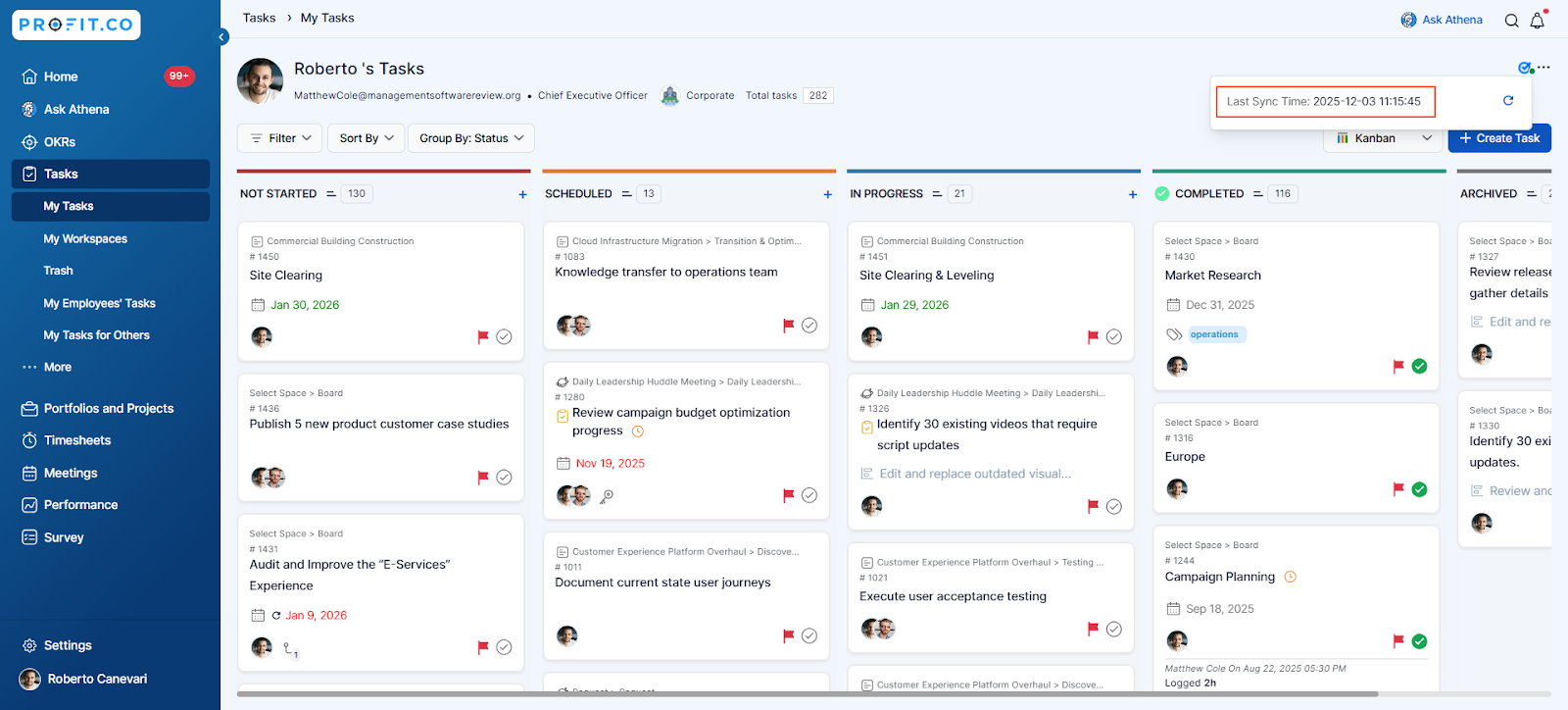Open Timesheets from the sidebar

pos(77,440)
